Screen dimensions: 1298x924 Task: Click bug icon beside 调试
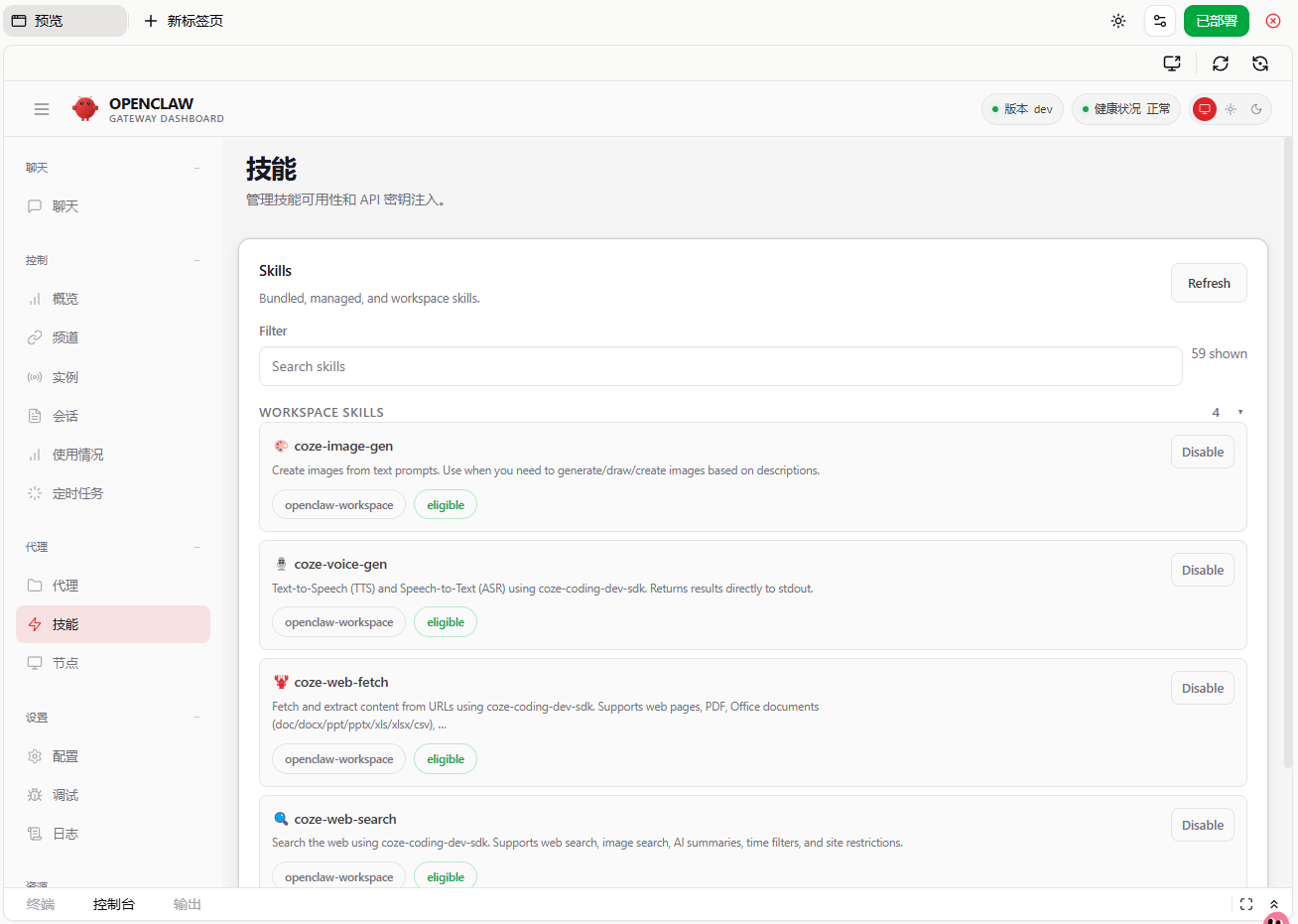35,795
